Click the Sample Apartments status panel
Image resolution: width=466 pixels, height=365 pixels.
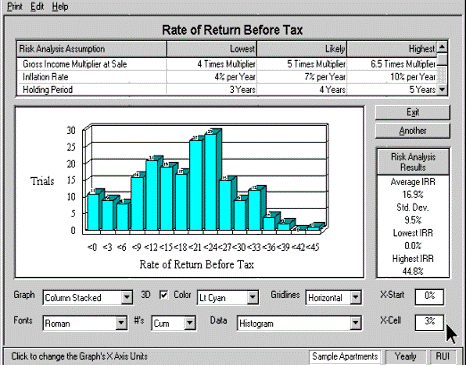[x=345, y=357]
